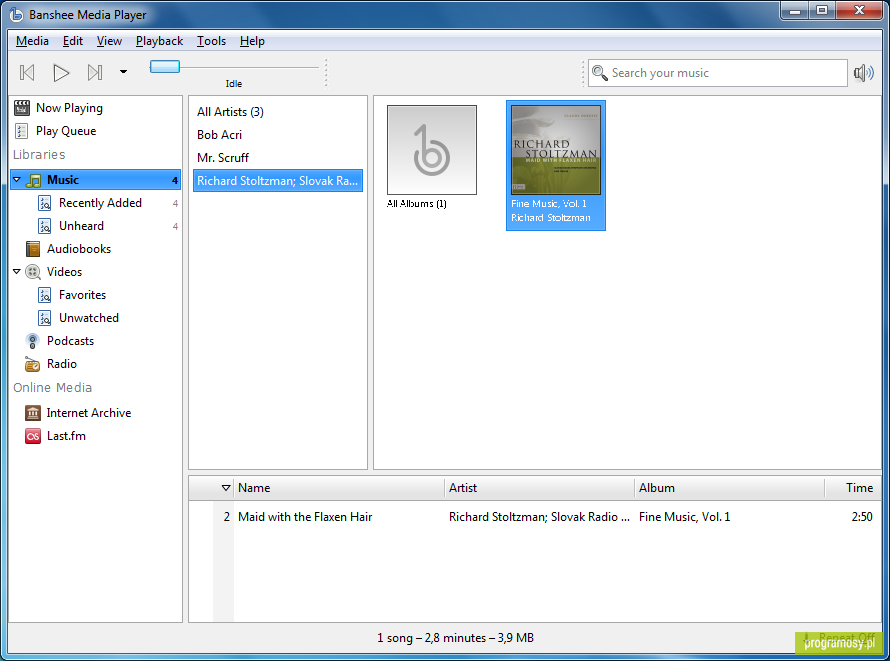This screenshot has height=661, width=890.
Task: Click the Play Queue list icon
Action: click(x=22, y=131)
